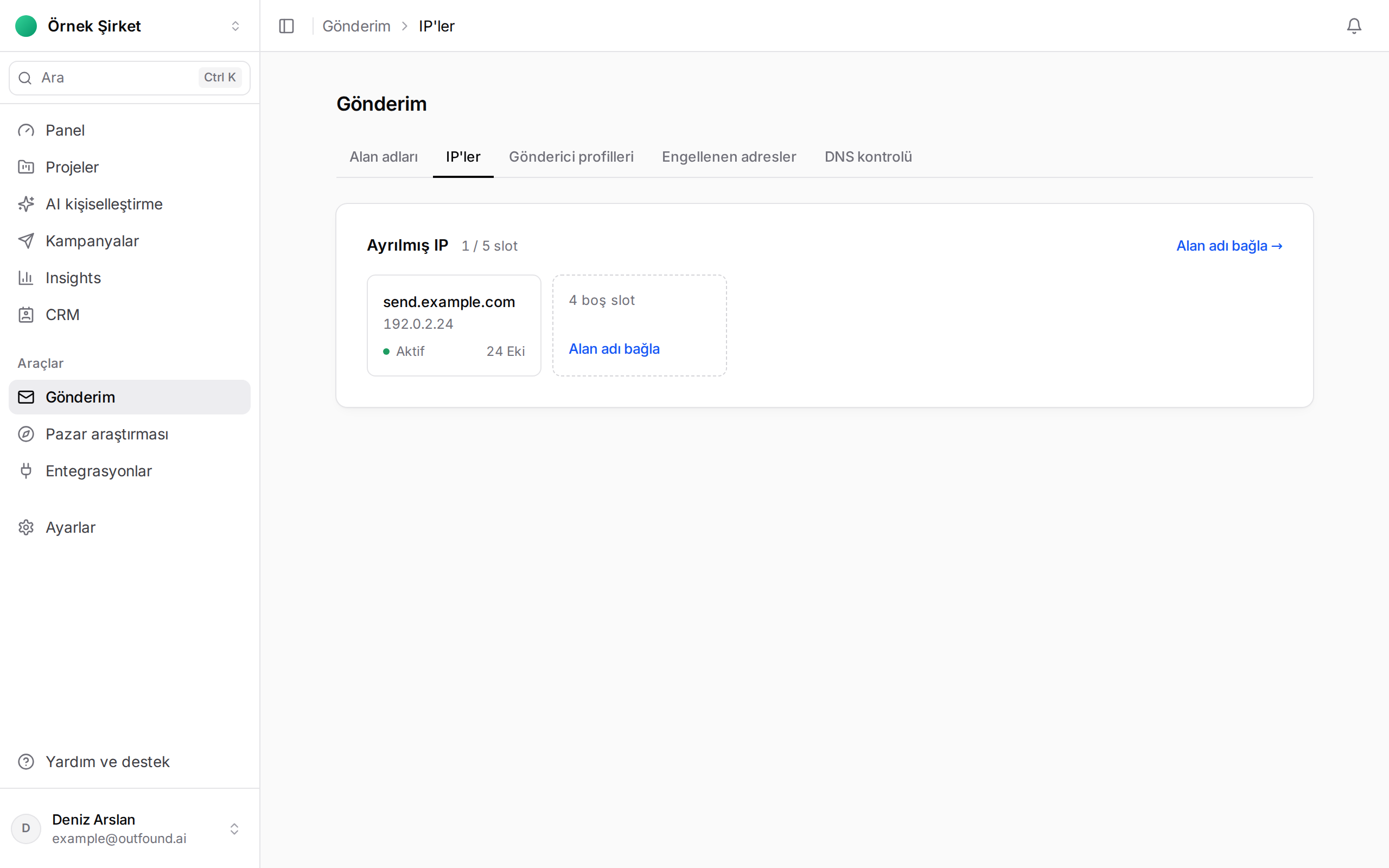Click the 24 Eki date
The image size is (1389, 868).
[506, 352]
